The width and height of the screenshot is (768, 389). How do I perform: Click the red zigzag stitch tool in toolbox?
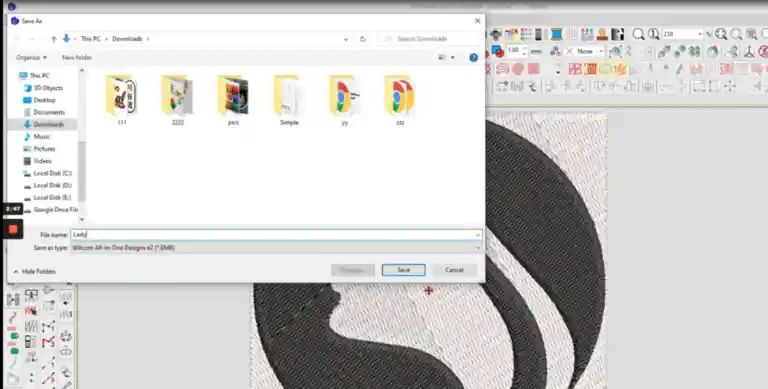click(x=31, y=311)
